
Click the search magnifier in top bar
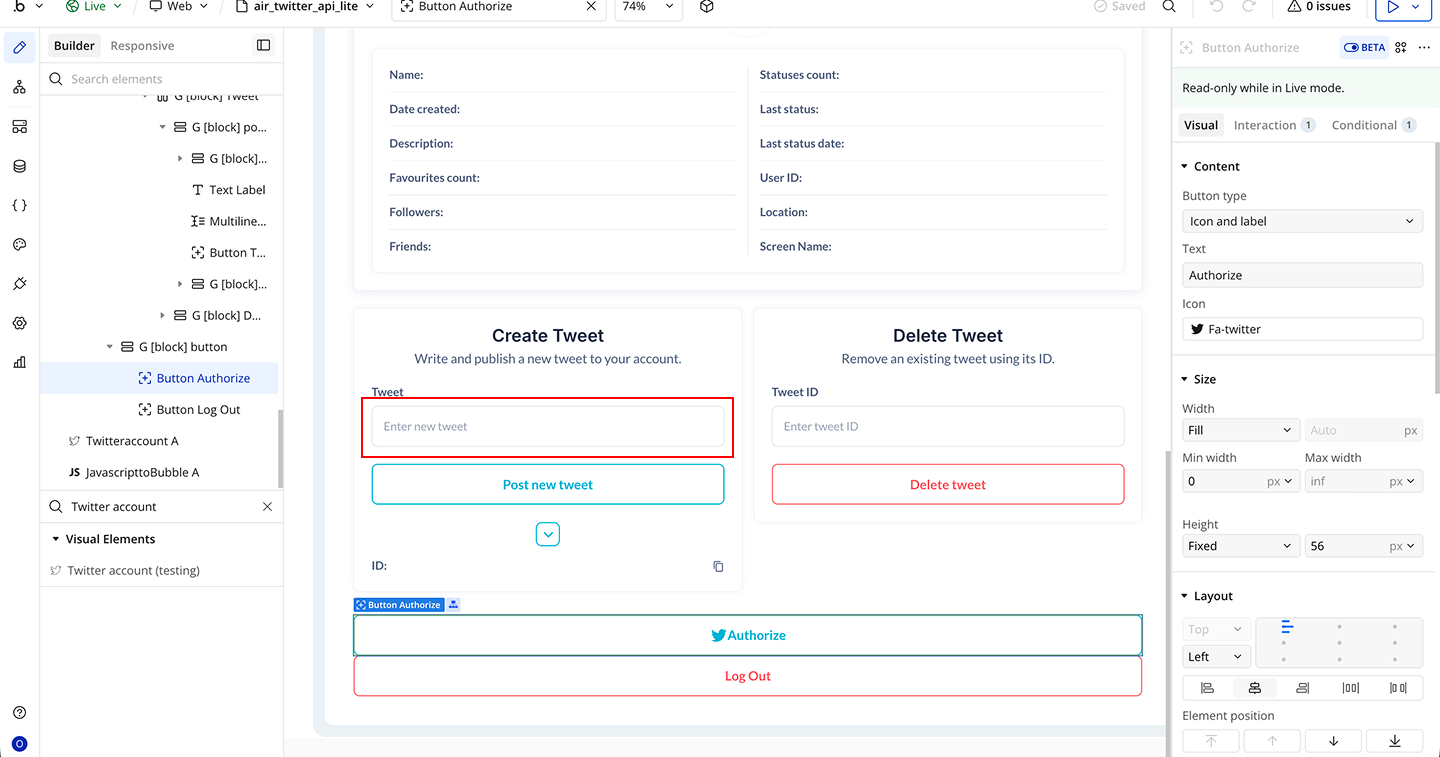pos(1169,7)
